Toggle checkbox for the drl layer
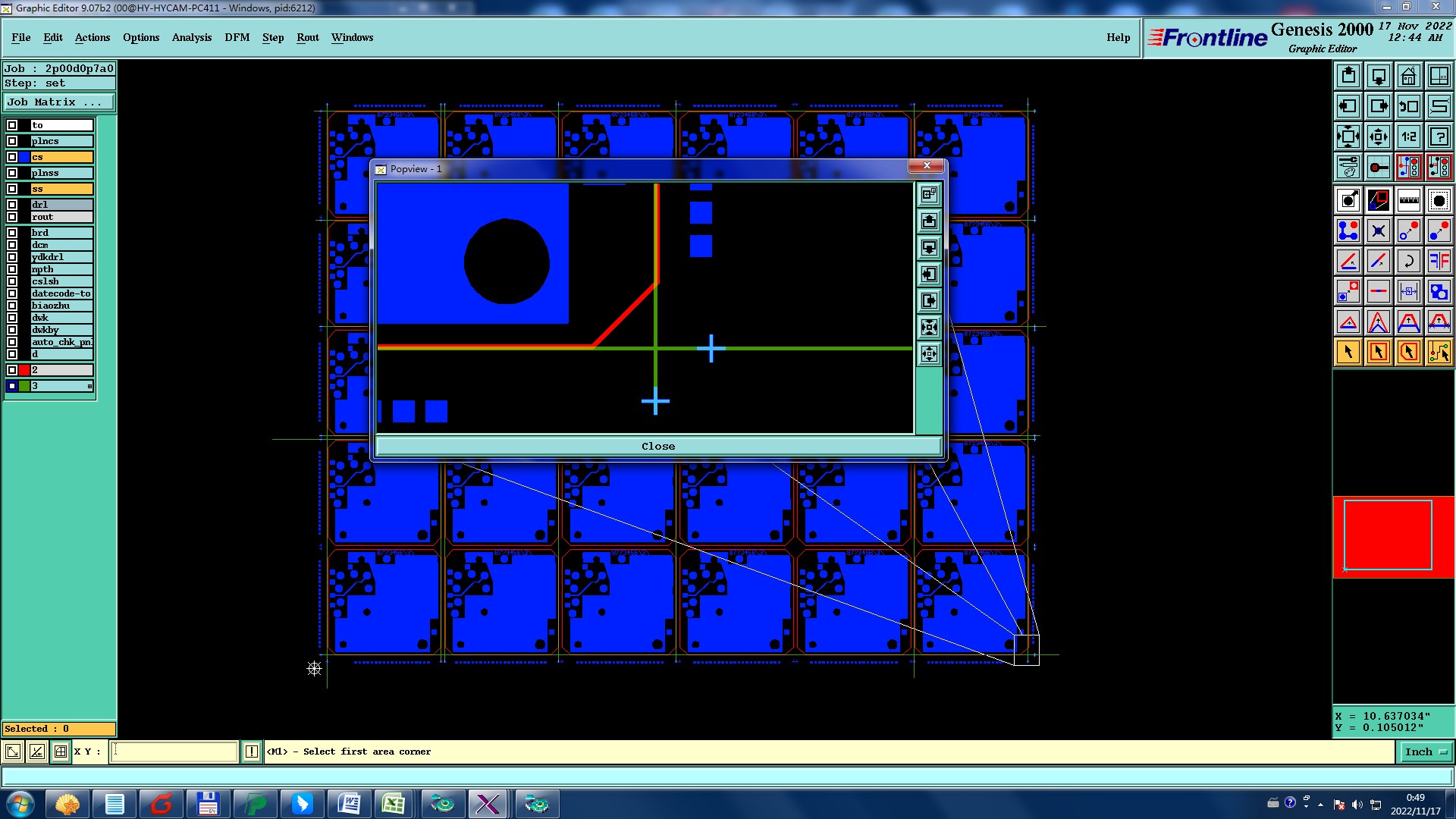The height and width of the screenshot is (819, 1456). 12,205
